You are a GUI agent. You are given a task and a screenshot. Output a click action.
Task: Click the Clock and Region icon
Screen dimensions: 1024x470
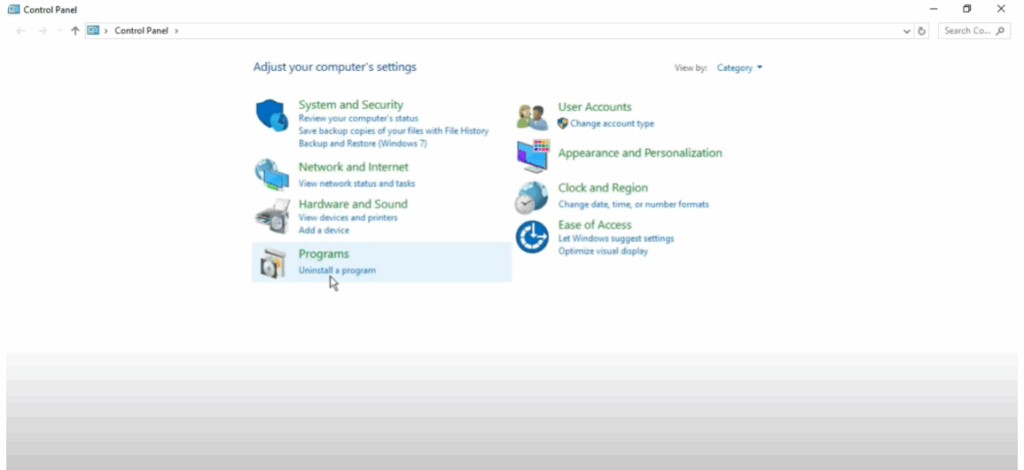click(x=532, y=197)
